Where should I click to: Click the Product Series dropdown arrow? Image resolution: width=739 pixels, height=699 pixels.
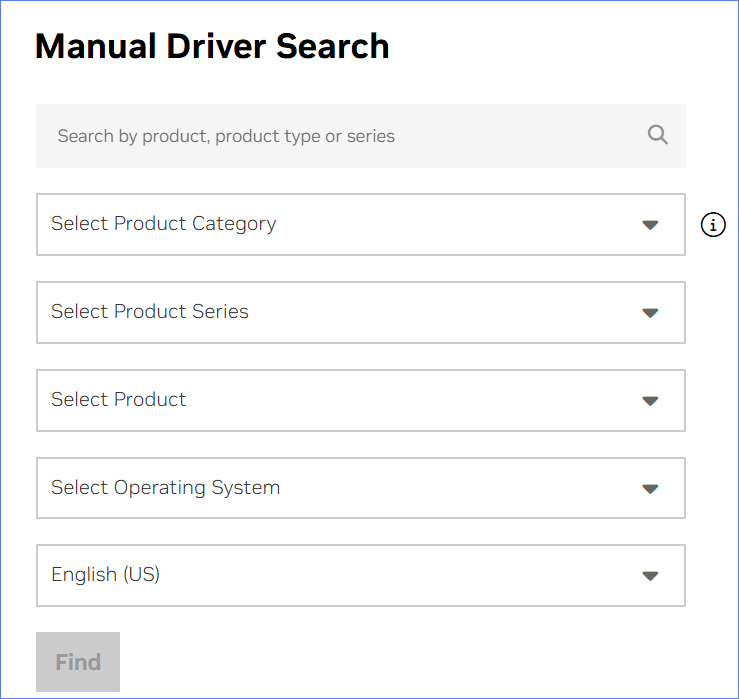[x=650, y=313]
